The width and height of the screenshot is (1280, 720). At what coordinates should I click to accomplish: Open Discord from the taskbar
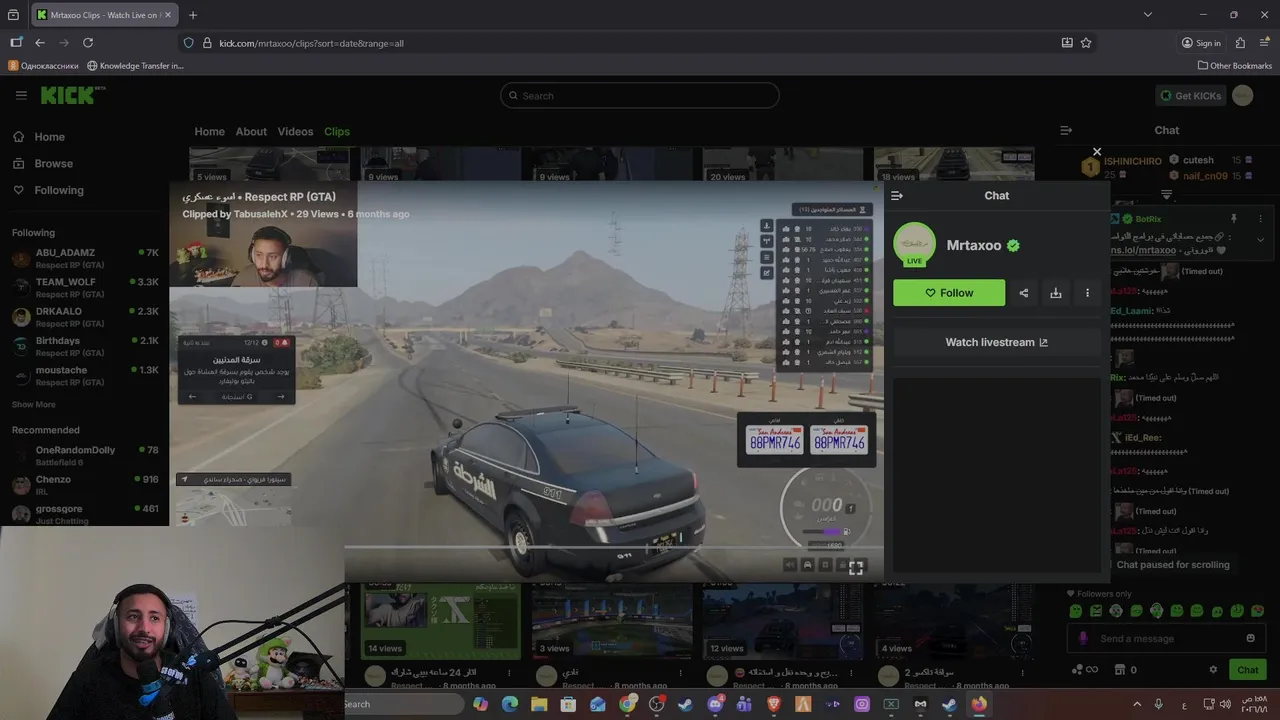[x=715, y=704]
